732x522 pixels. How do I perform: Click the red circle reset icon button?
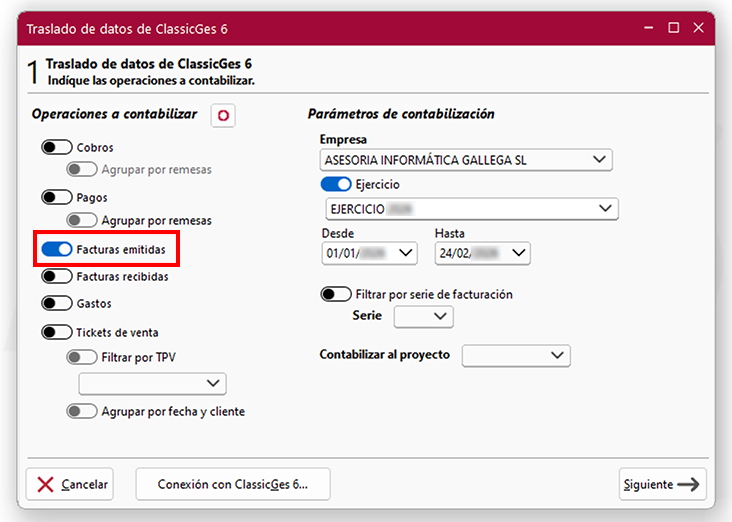pos(223,115)
